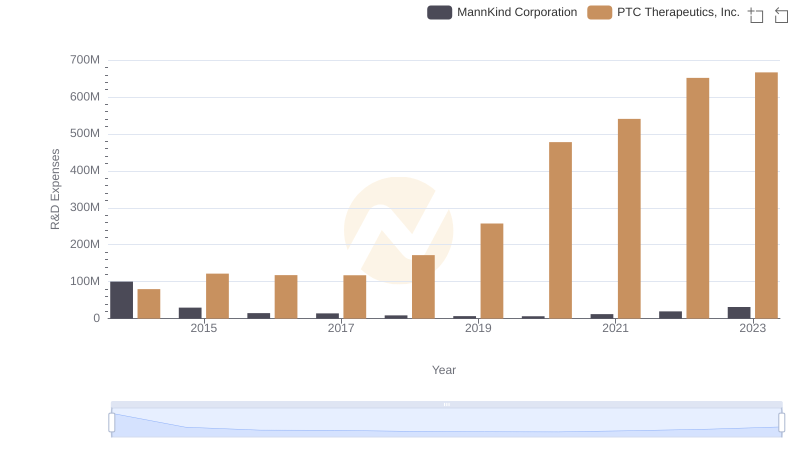Click the 2023 x-axis label

pos(753,328)
